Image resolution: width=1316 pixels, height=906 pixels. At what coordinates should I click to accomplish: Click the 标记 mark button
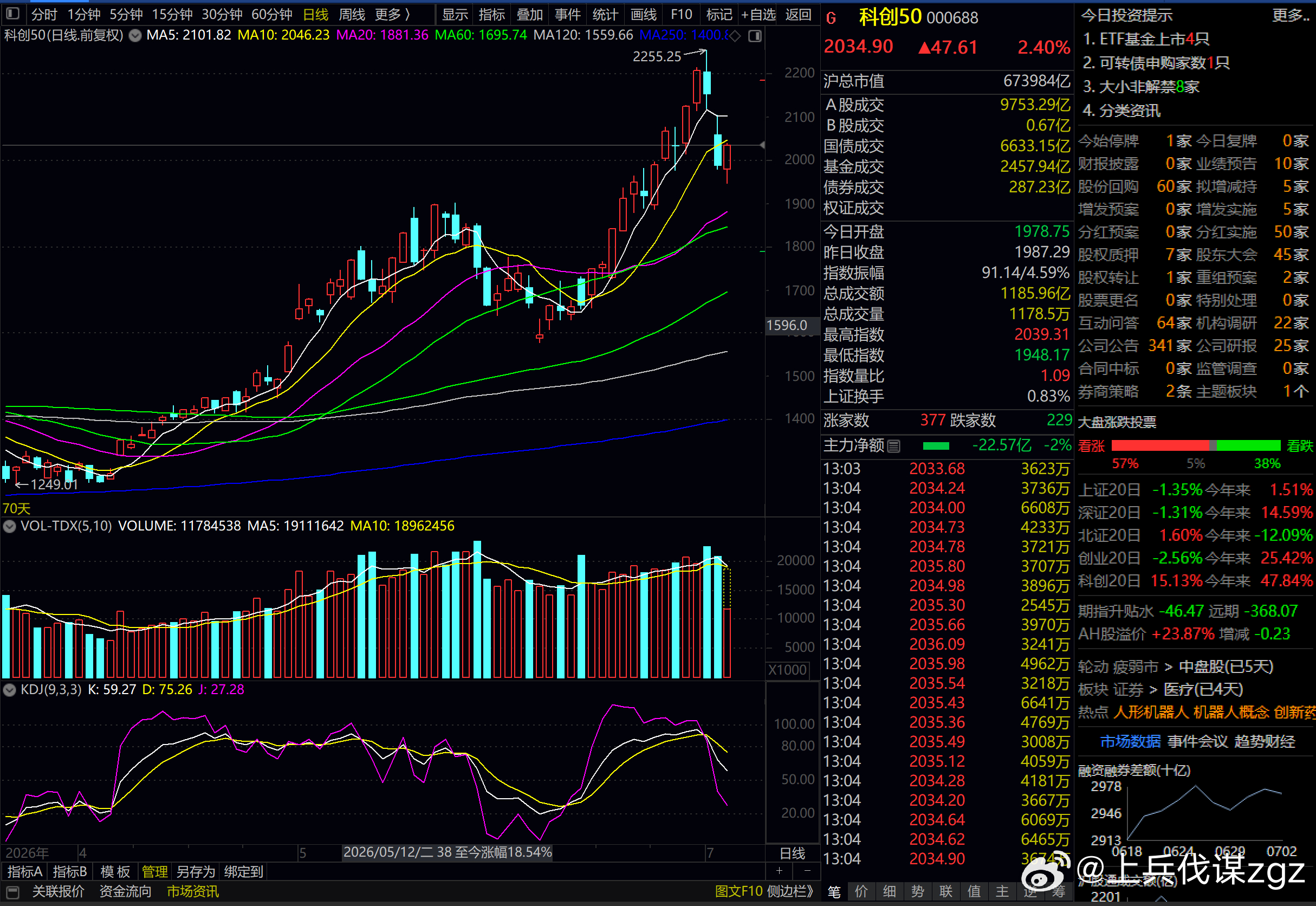tap(719, 14)
